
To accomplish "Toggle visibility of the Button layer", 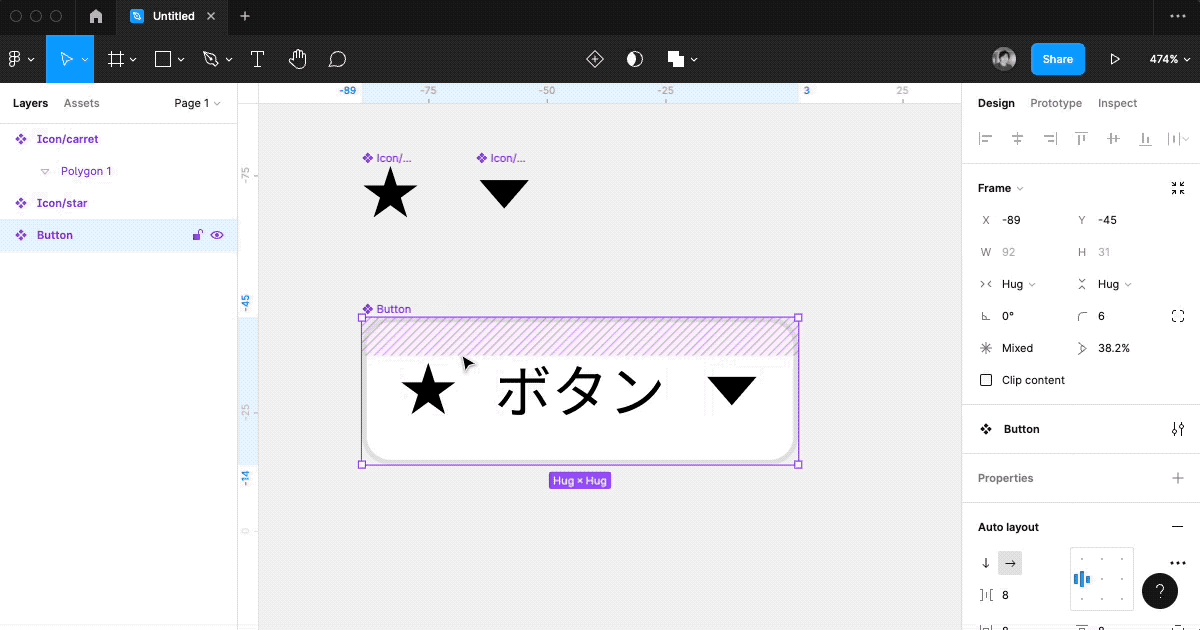I will click(217, 234).
